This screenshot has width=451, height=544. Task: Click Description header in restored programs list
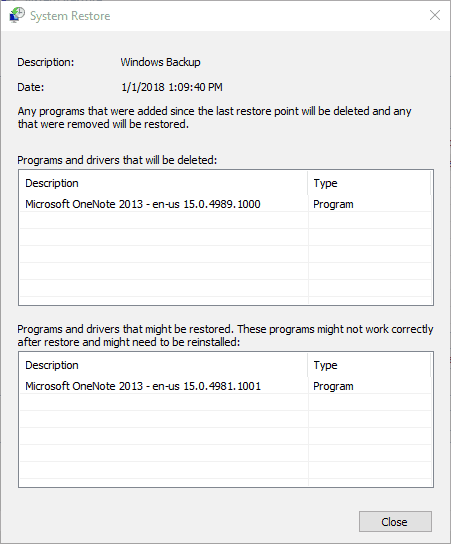[163, 365]
